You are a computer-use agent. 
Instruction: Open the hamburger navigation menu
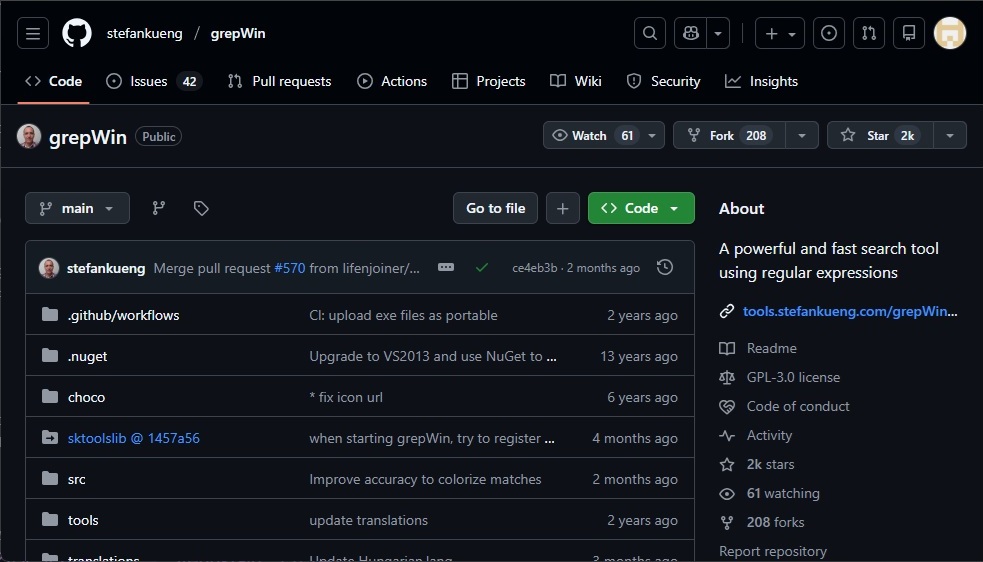click(x=33, y=33)
